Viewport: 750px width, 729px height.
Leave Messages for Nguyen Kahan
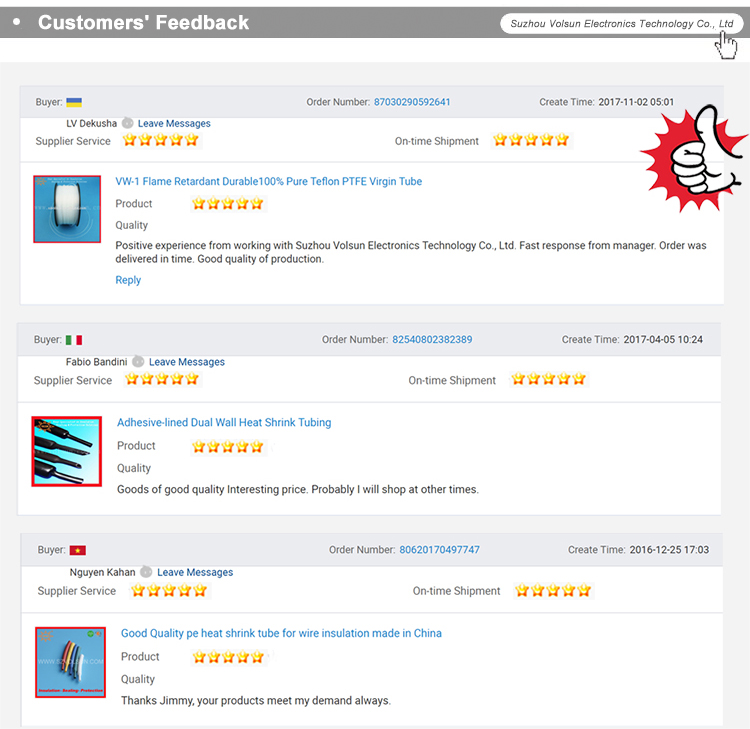click(195, 573)
